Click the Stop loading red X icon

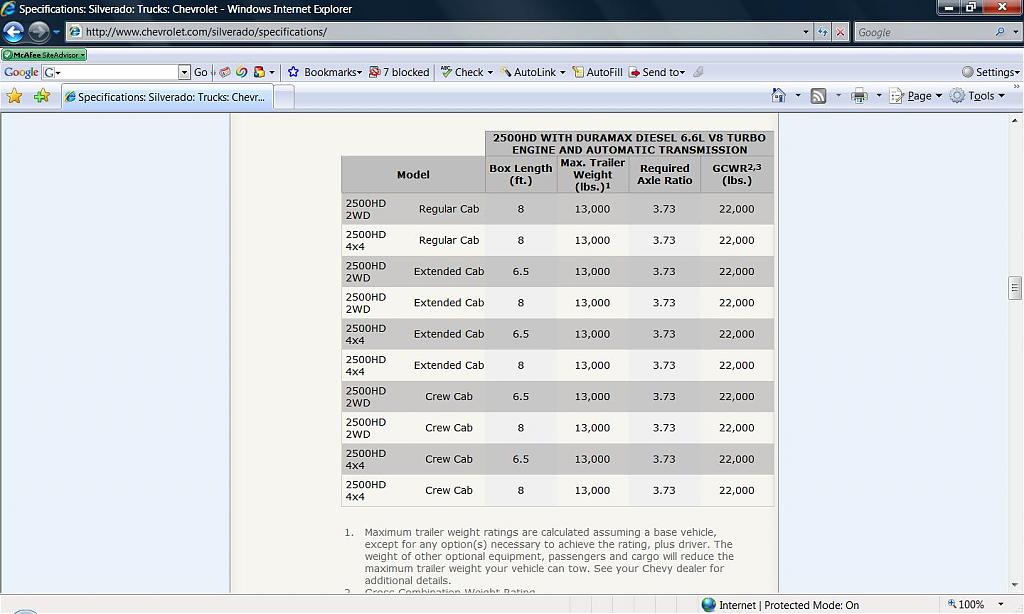[x=840, y=32]
